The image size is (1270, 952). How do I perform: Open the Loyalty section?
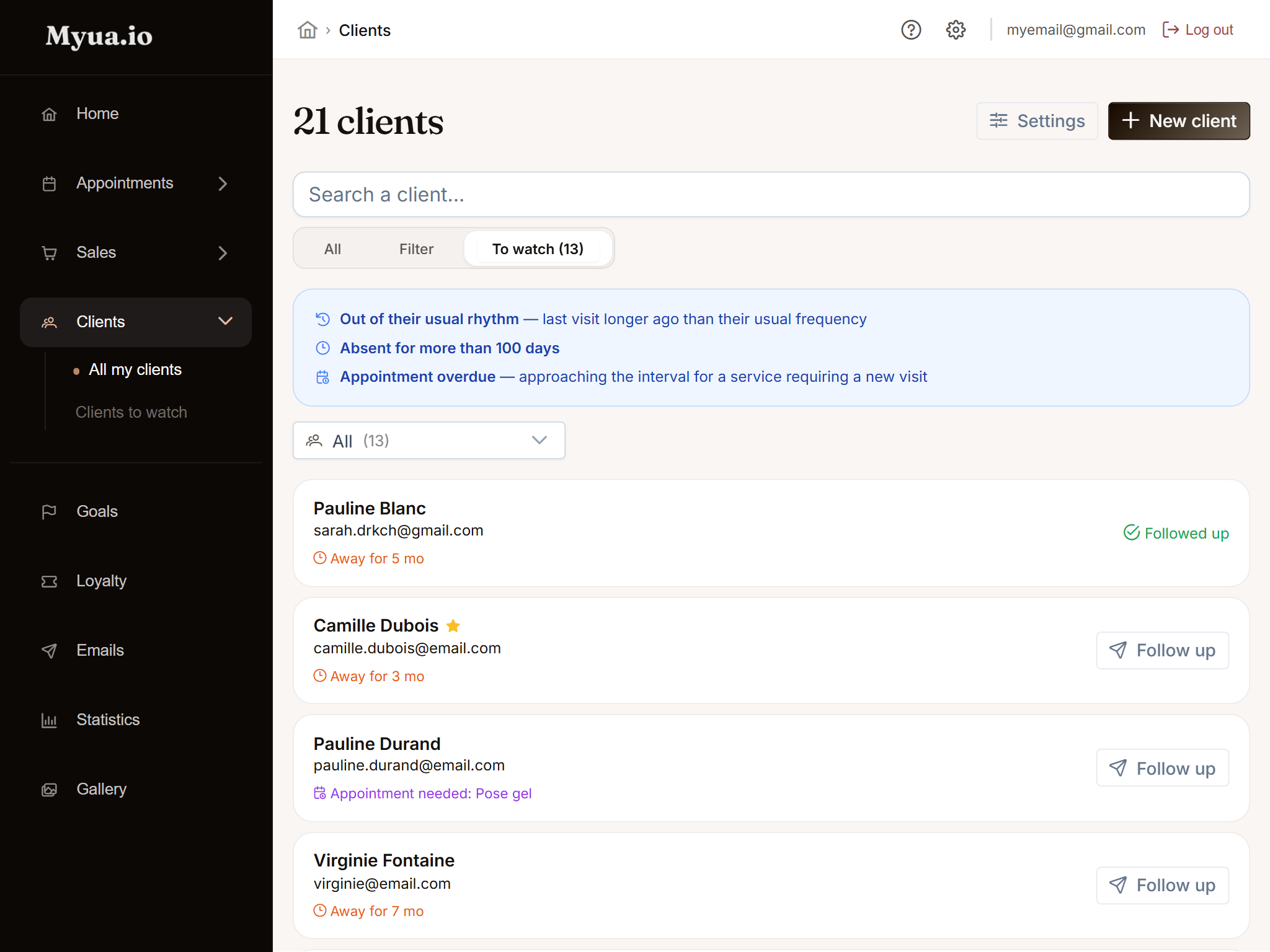pos(136,581)
